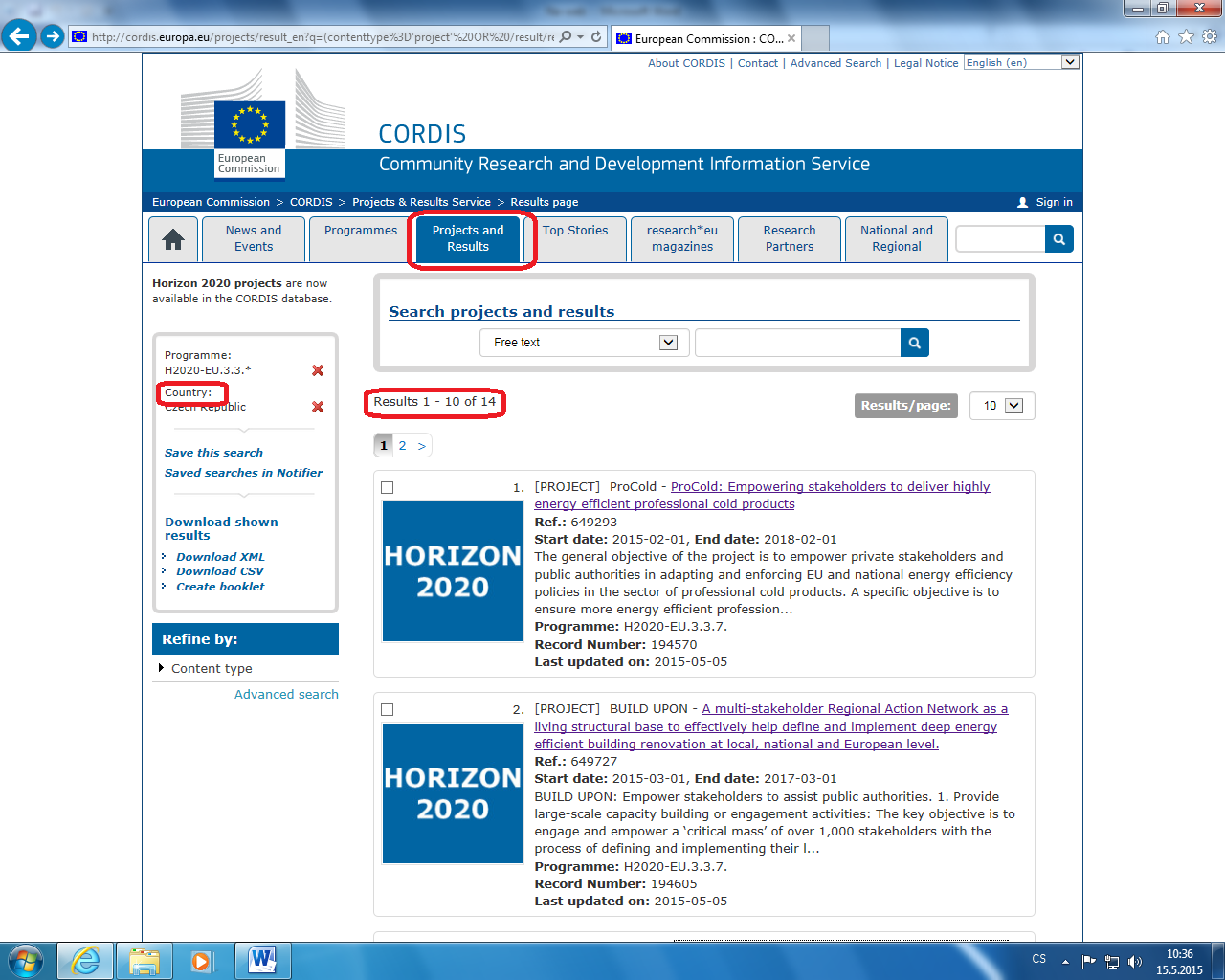
Task: Open the Top Stories tab
Action: coord(575,239)
